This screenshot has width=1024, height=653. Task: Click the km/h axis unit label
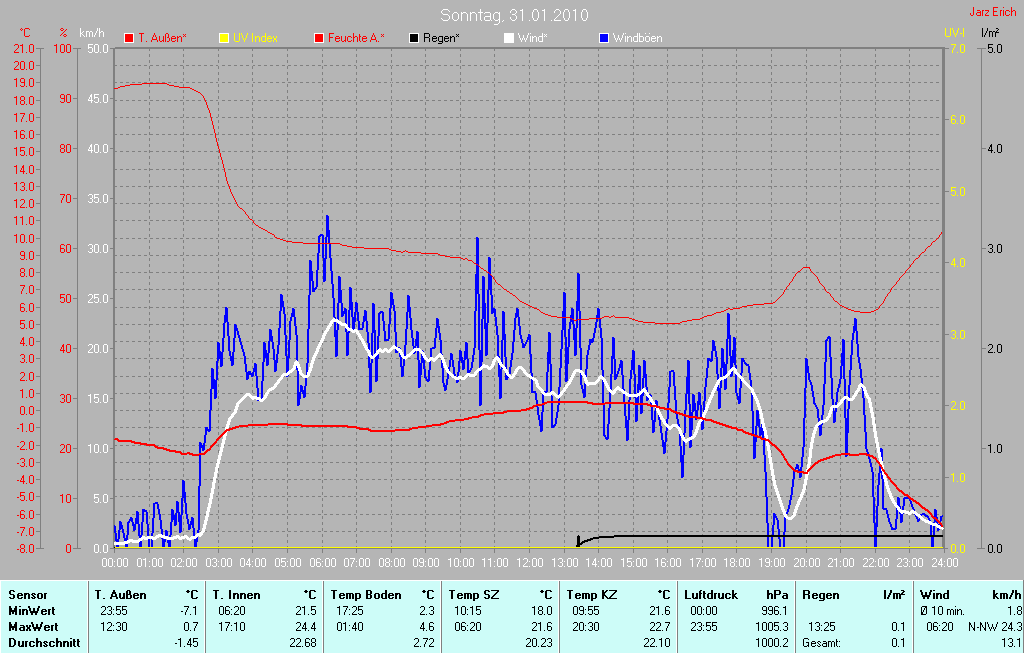(x=91, y=33)
